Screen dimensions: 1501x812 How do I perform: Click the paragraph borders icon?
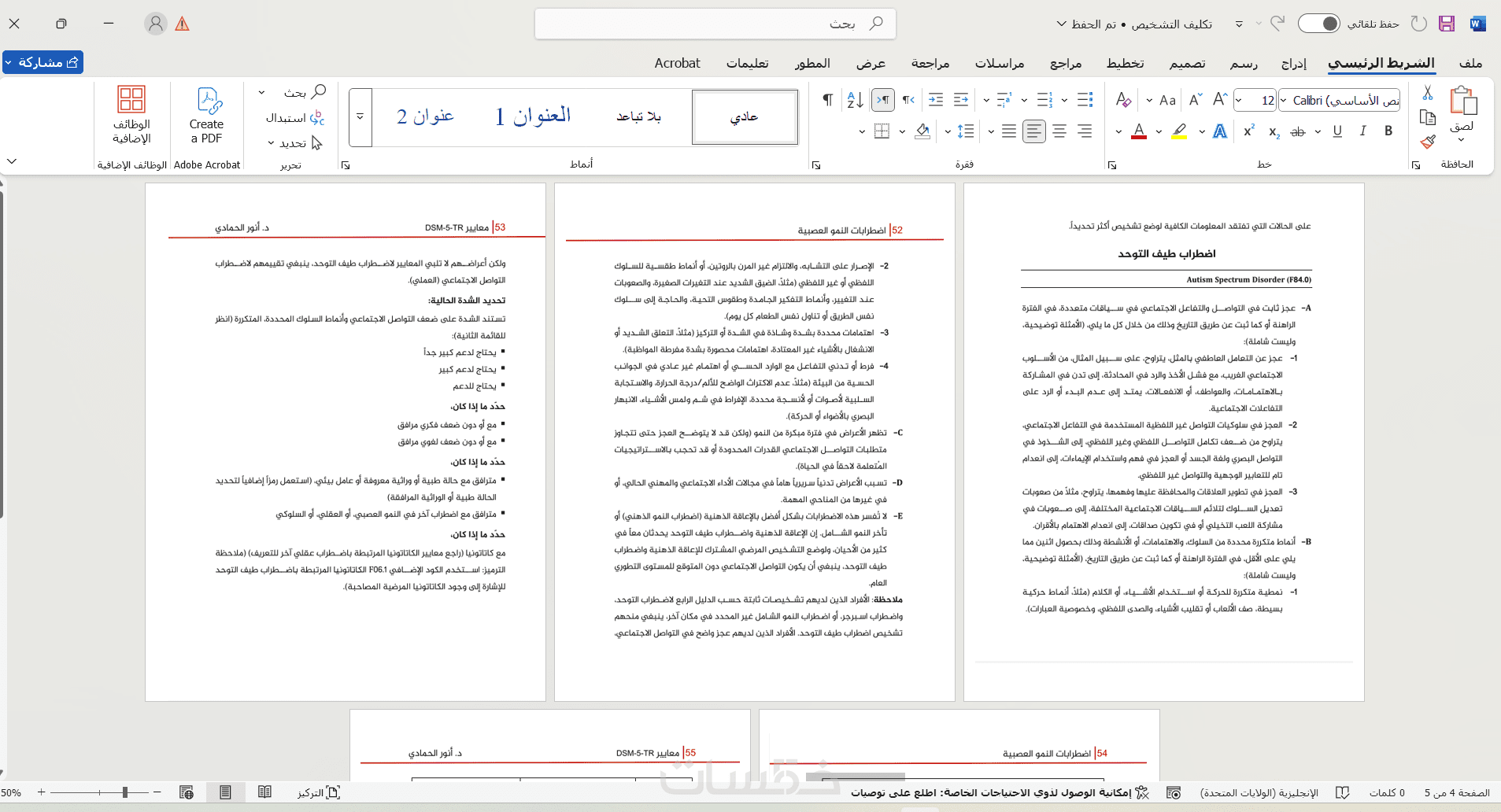coord(882,131)
